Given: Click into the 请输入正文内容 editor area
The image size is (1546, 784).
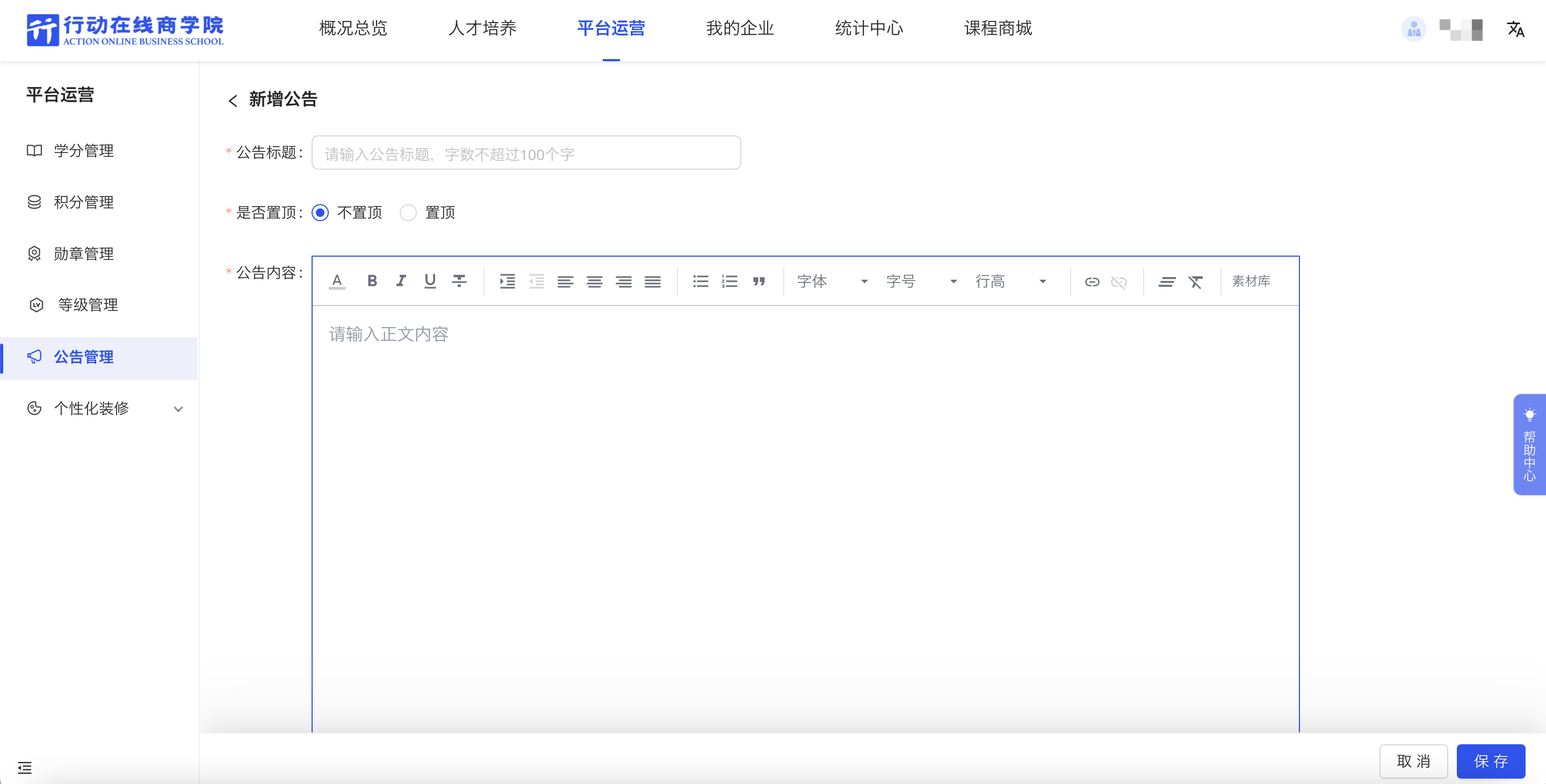Looking at the screenshot, I should 805,518.
